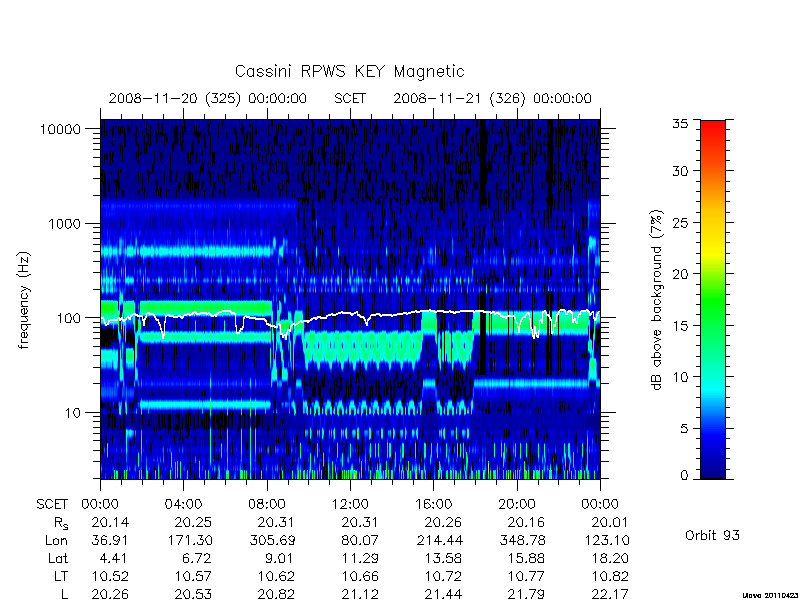
Task: Click the L value 20.82
Action: (277, 594)
